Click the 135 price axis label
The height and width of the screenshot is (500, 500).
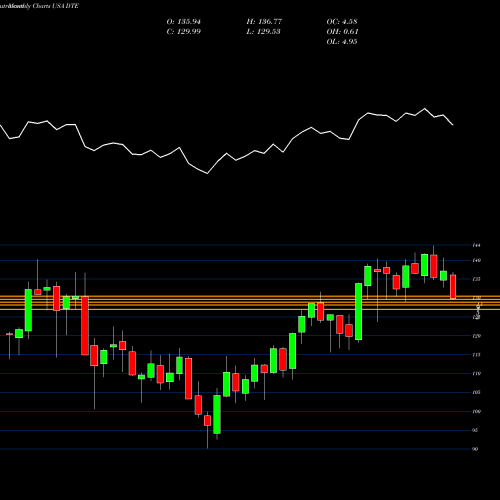(477, 279)
